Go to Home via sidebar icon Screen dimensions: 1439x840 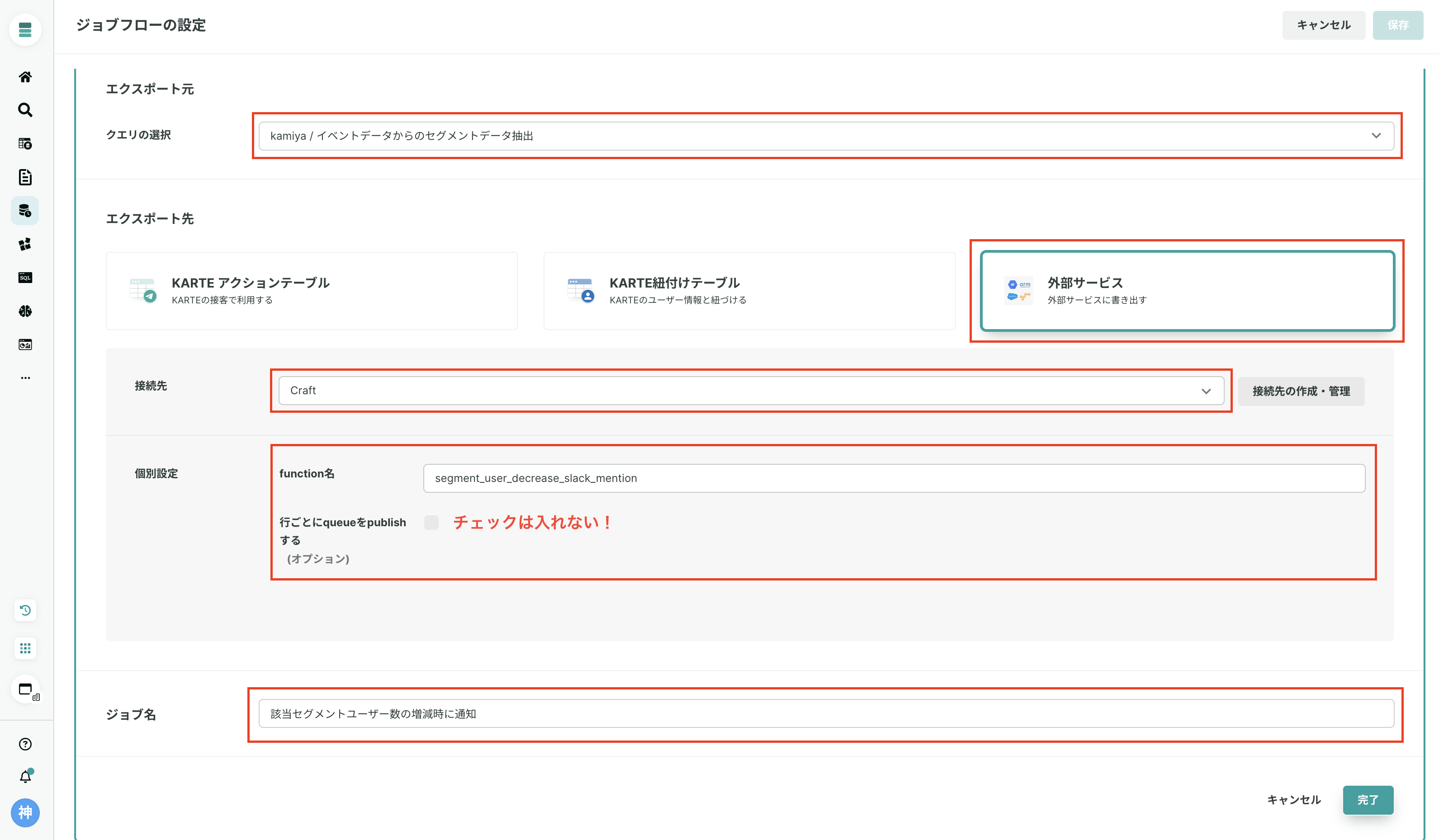click(25, 76)
